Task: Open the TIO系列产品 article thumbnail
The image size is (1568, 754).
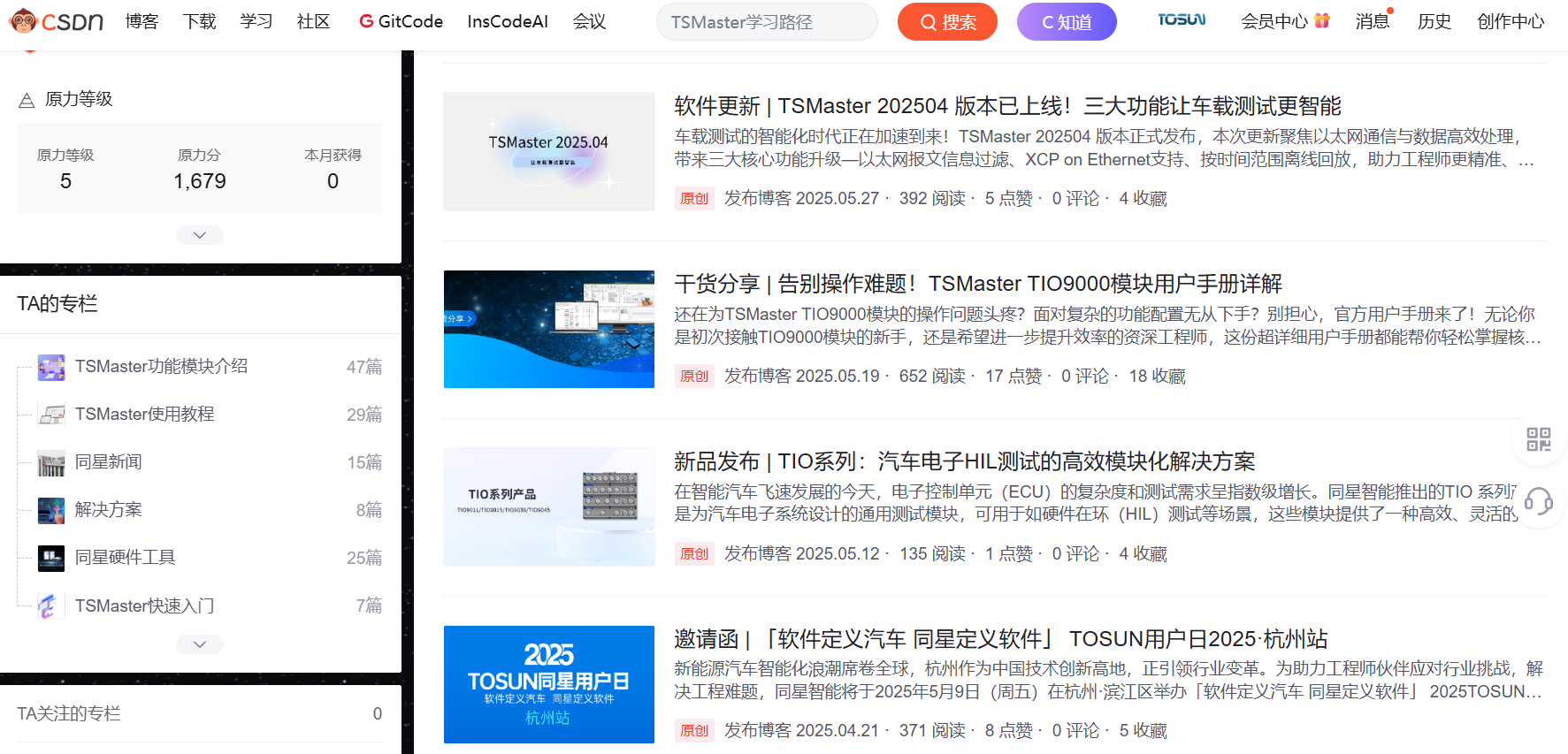Action: coord(549,506)
